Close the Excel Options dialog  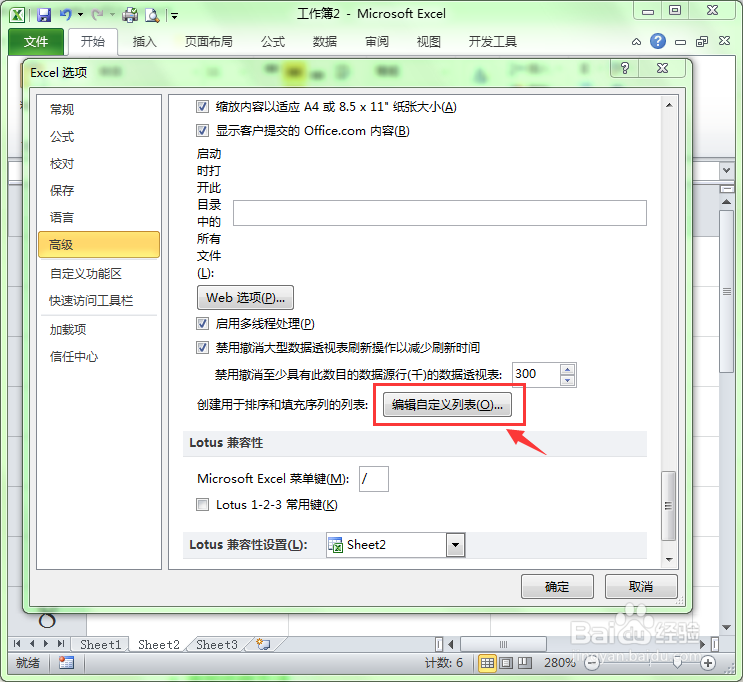[x=662, y=68]
